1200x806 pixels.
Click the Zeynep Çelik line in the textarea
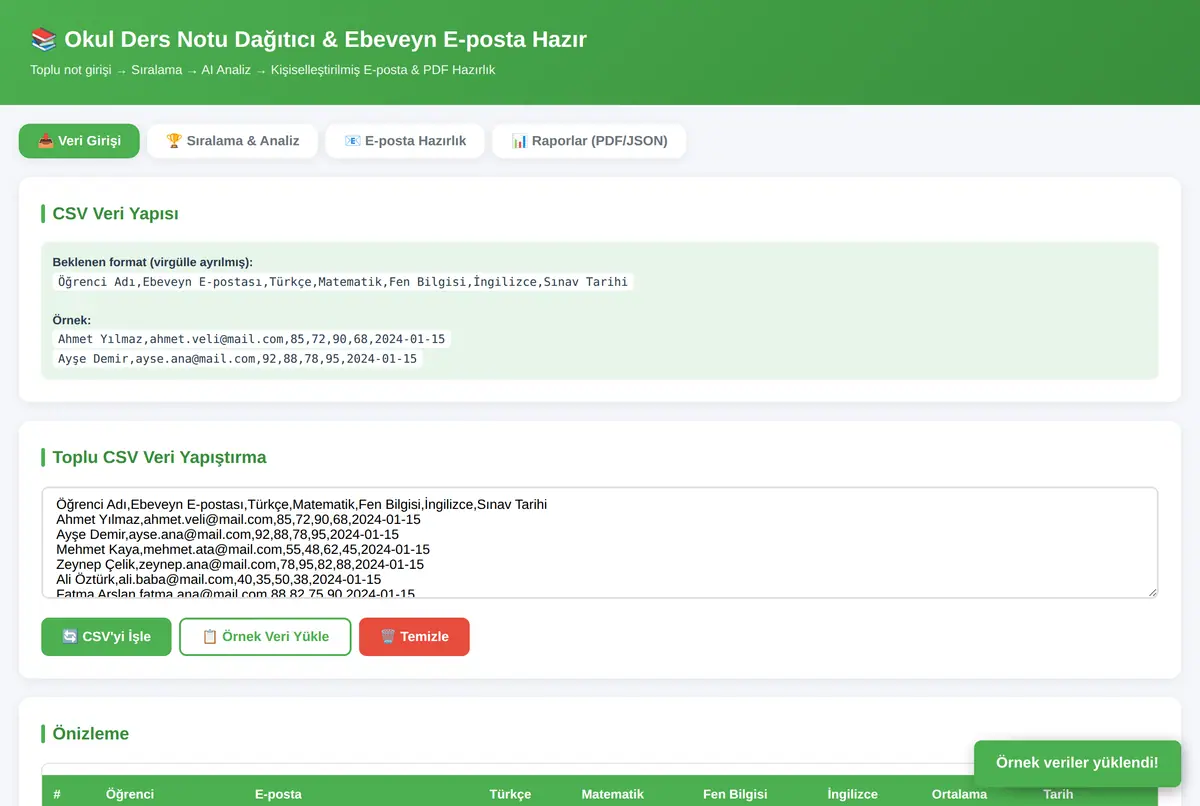240,564
